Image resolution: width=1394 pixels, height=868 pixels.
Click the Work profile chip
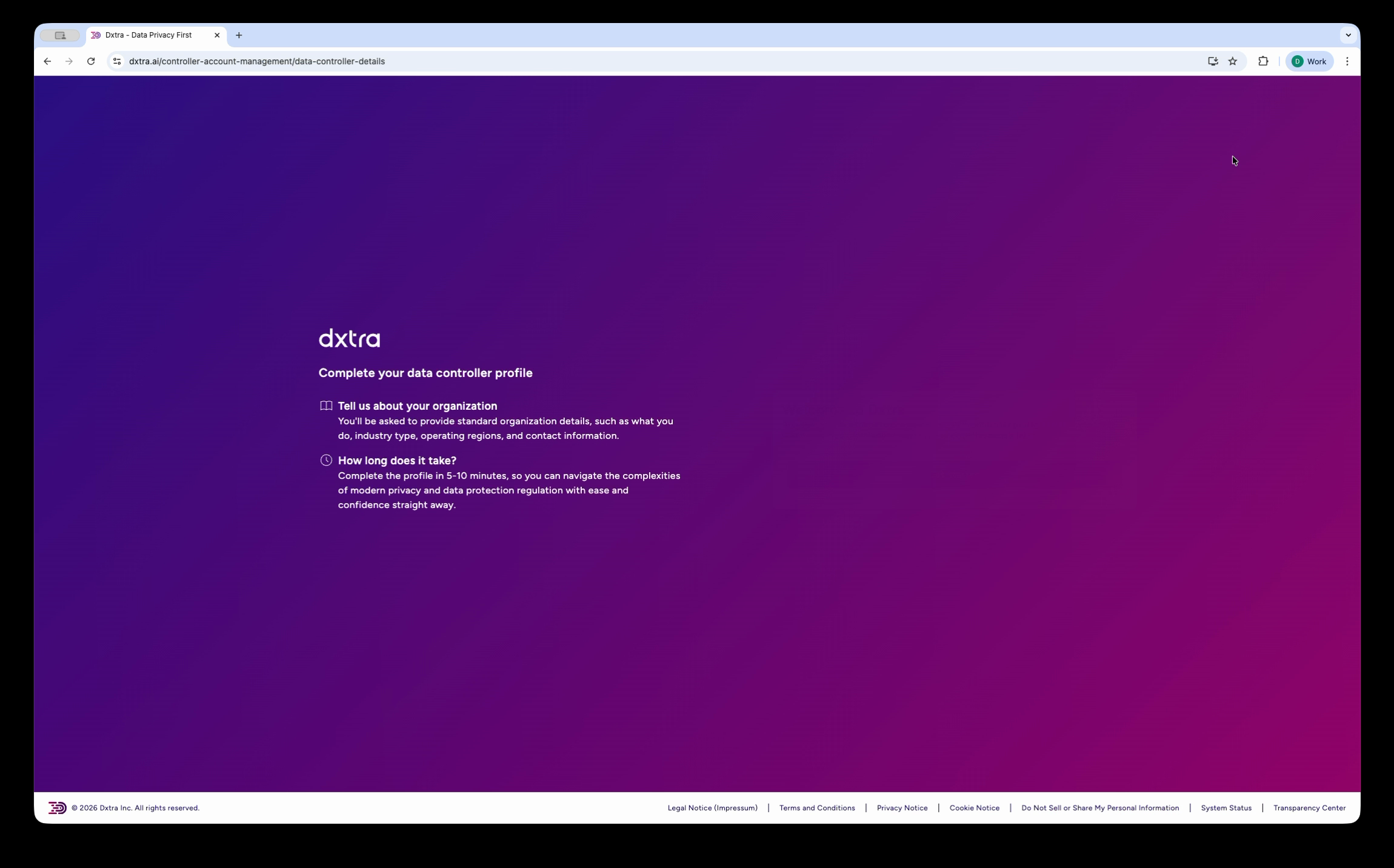pos(1309,61)
